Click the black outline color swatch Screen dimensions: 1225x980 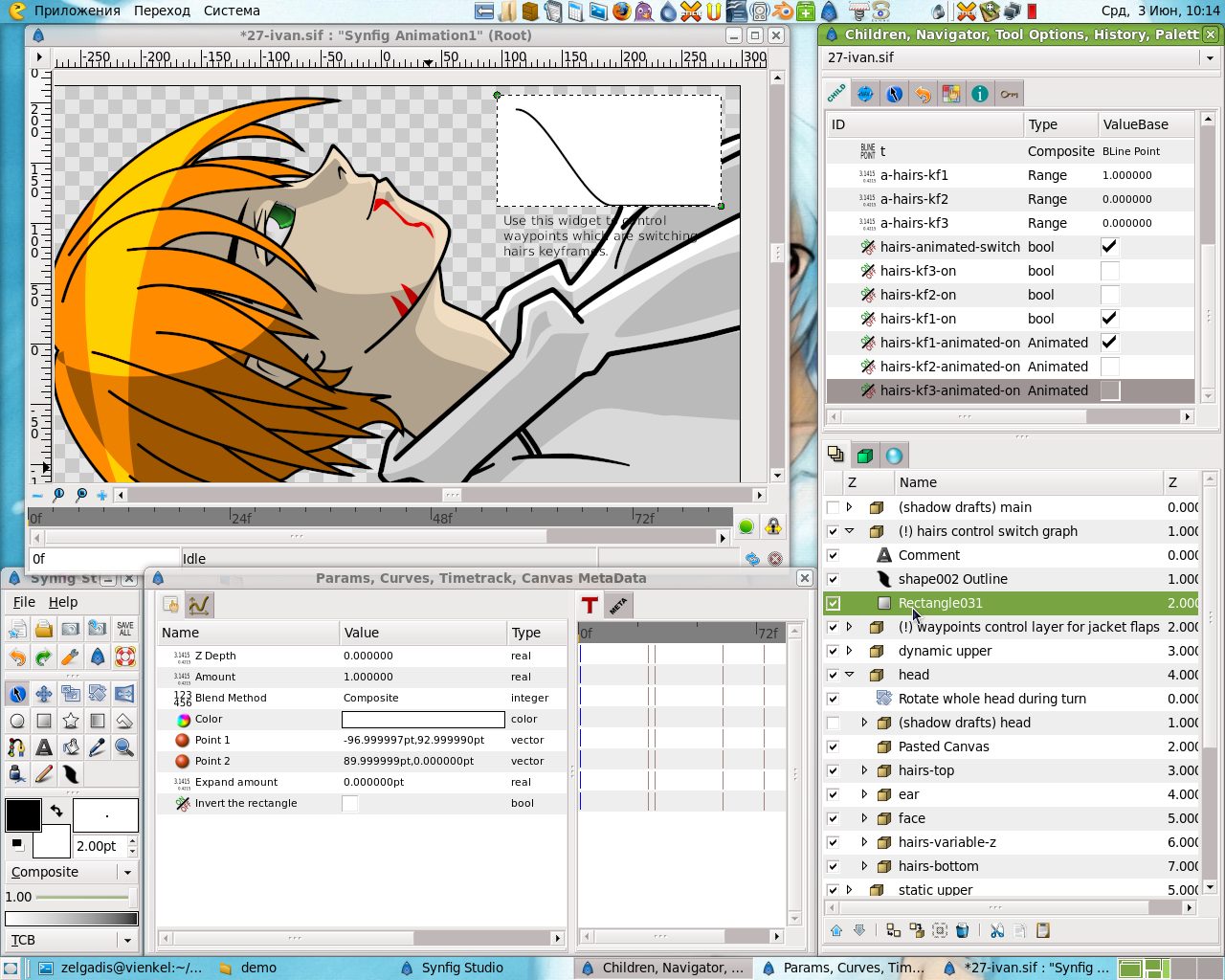[x=23, y=815]
